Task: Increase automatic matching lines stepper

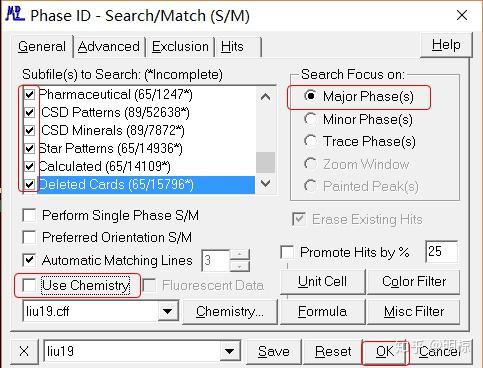Action: 240,255
